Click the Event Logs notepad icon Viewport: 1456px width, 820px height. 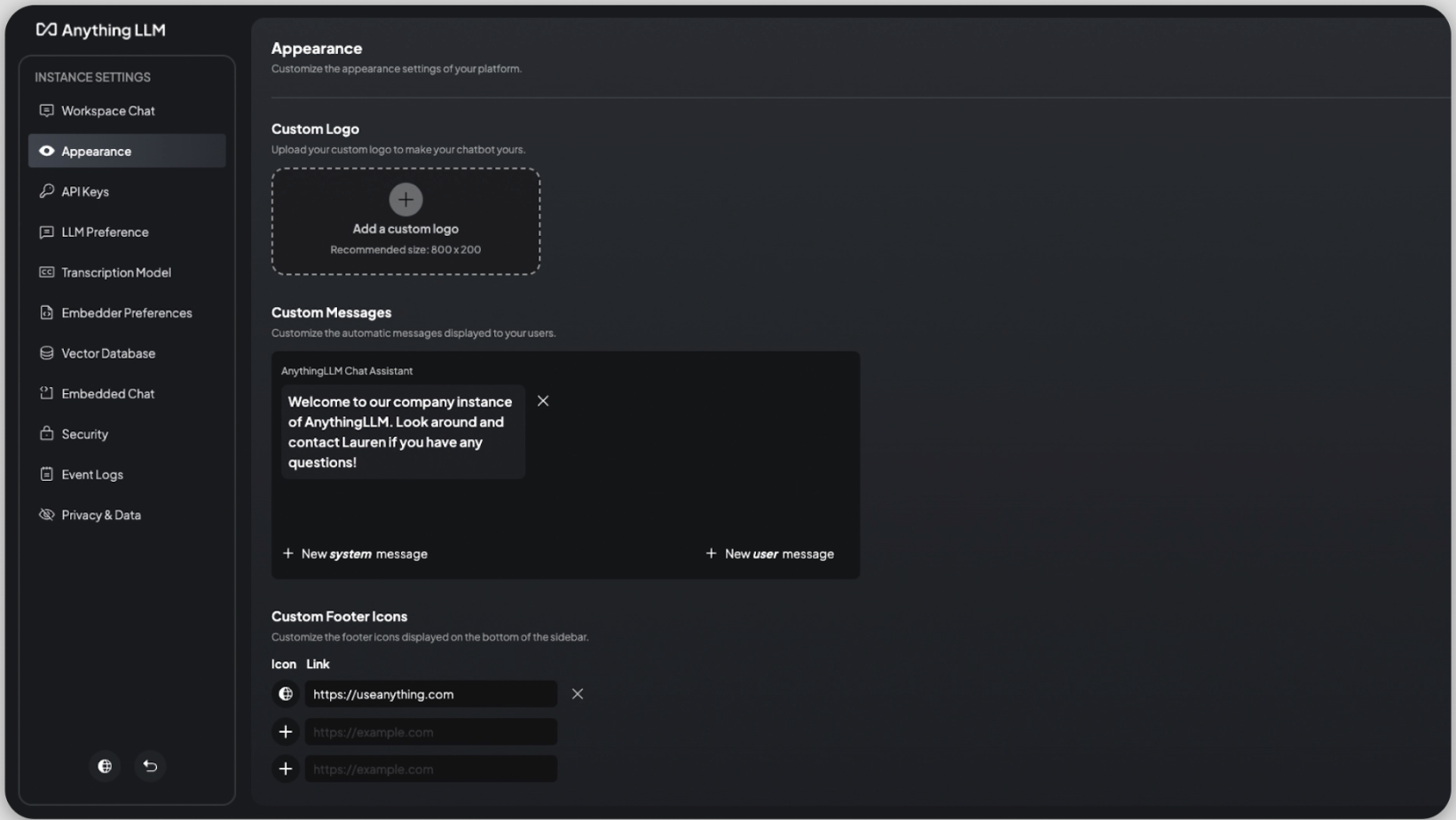[x=46, y=474]
